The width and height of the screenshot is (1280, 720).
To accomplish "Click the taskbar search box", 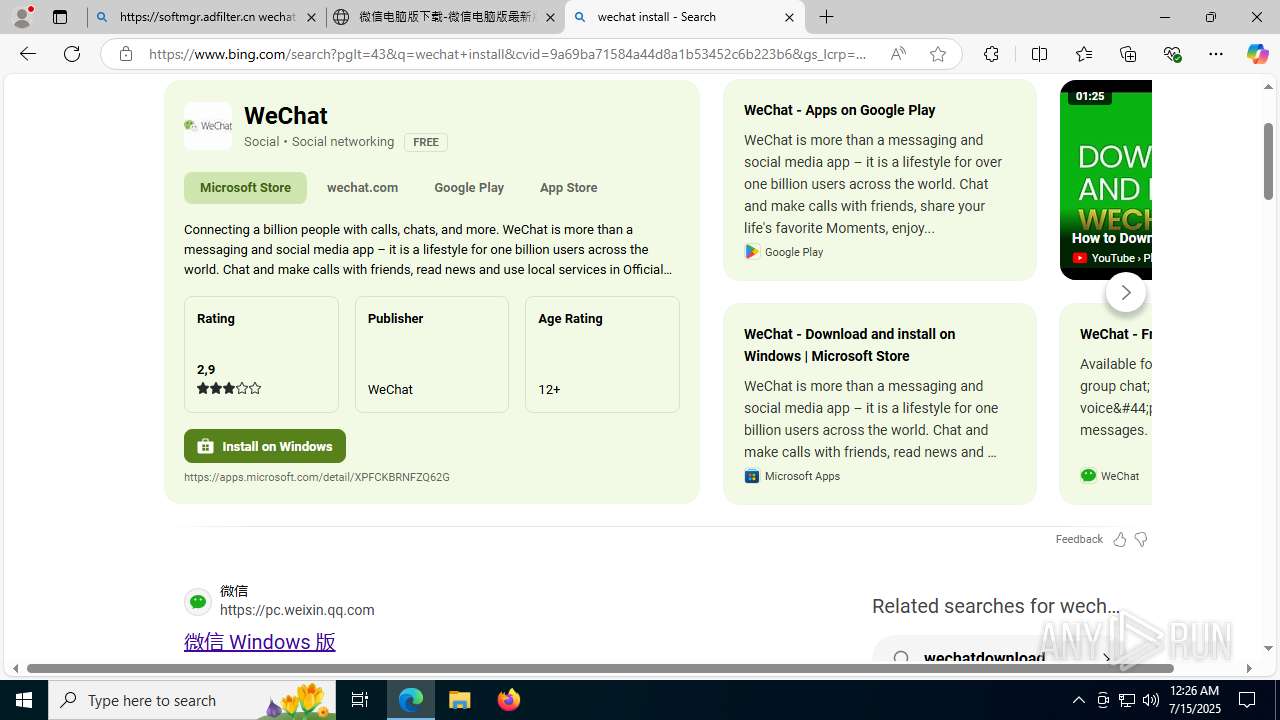I will click(x=192, y=700).
